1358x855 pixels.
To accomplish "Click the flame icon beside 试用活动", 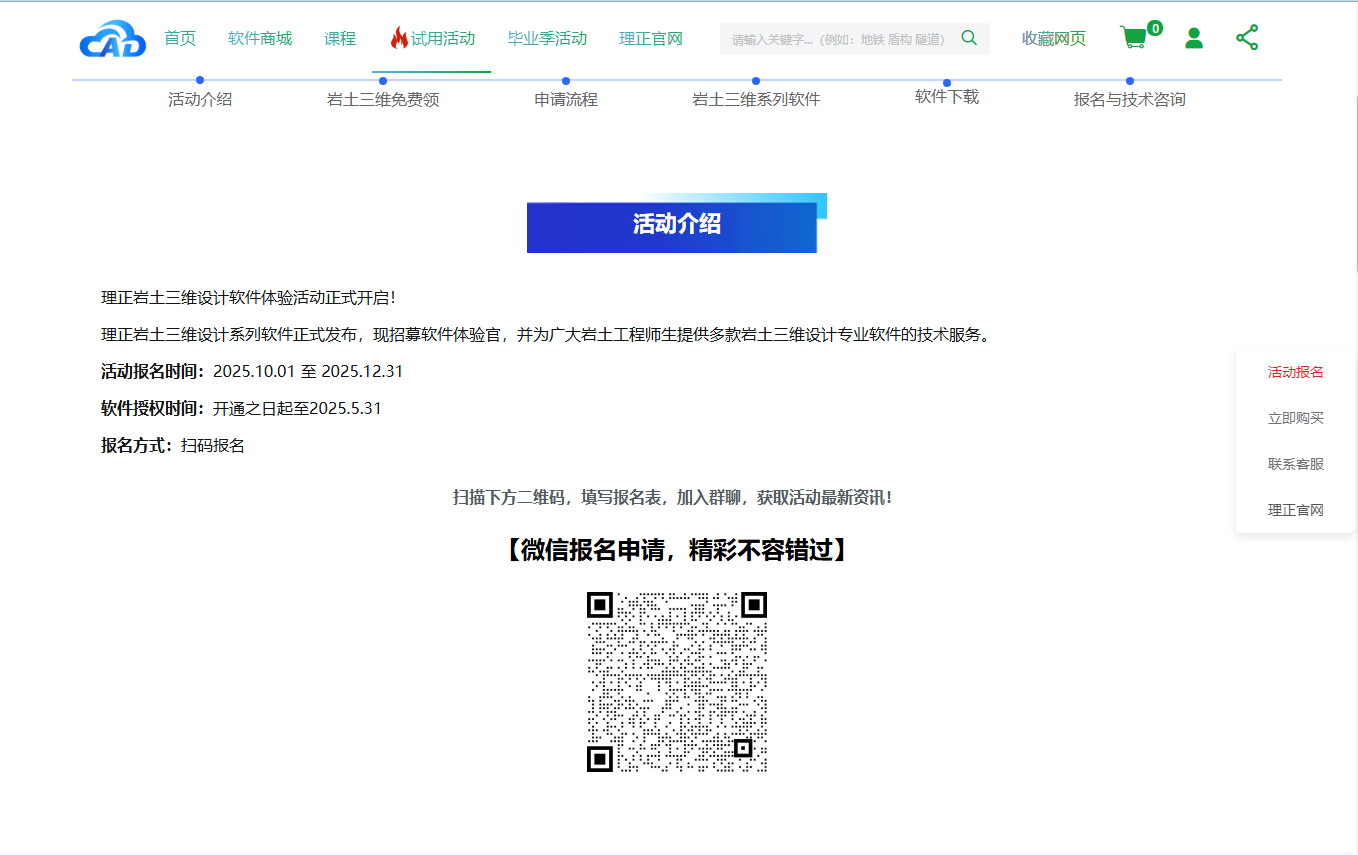I will (399, 39).
